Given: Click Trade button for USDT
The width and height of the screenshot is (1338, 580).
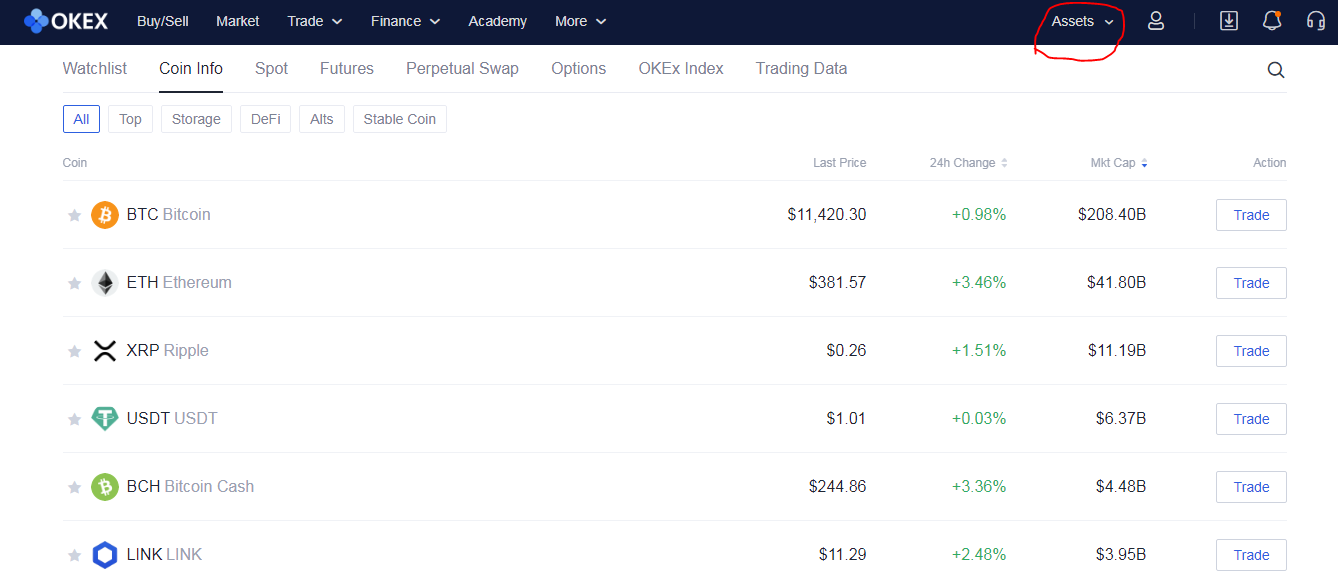Looking at the screenshot, I should (1251, 419).
